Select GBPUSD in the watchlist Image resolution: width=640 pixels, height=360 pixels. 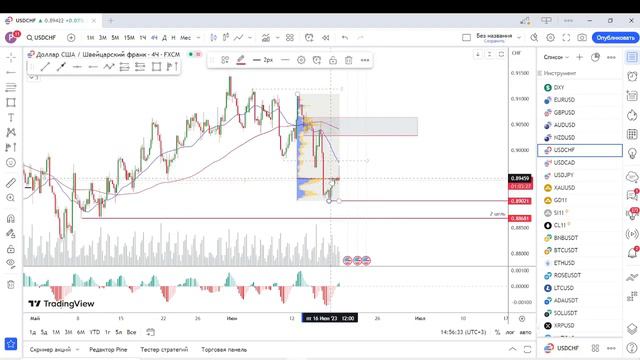[x=580, y=112]
